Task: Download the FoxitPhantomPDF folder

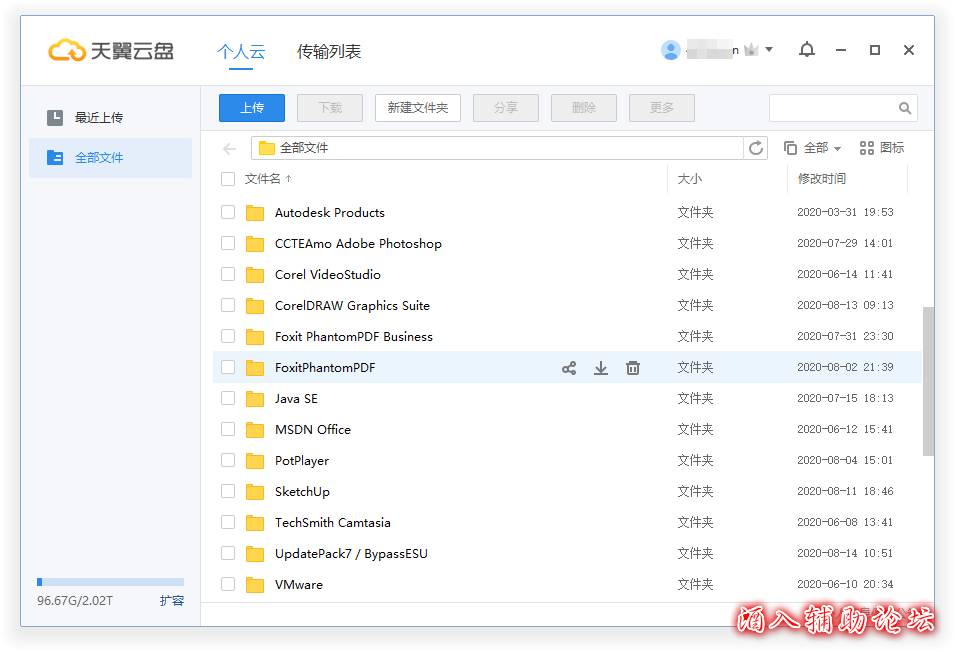Action: [601, 368]
